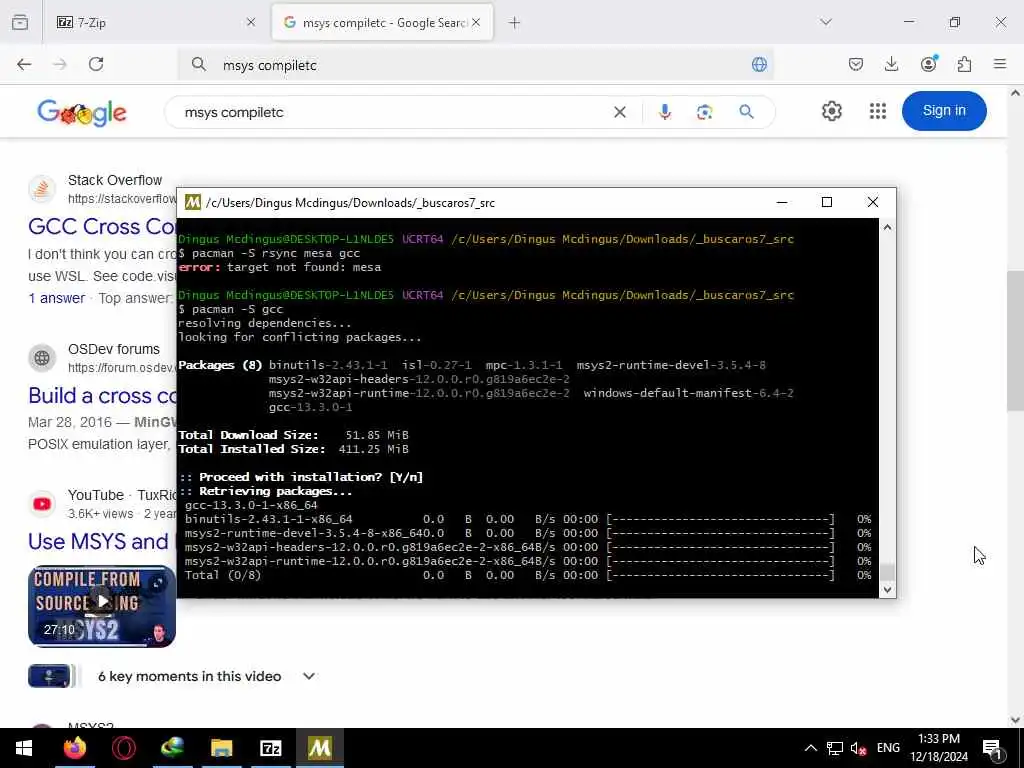Click the translate page icon in address bar
The height and width of the screenshot is (768, 1024).
click(x=759, y=64)
